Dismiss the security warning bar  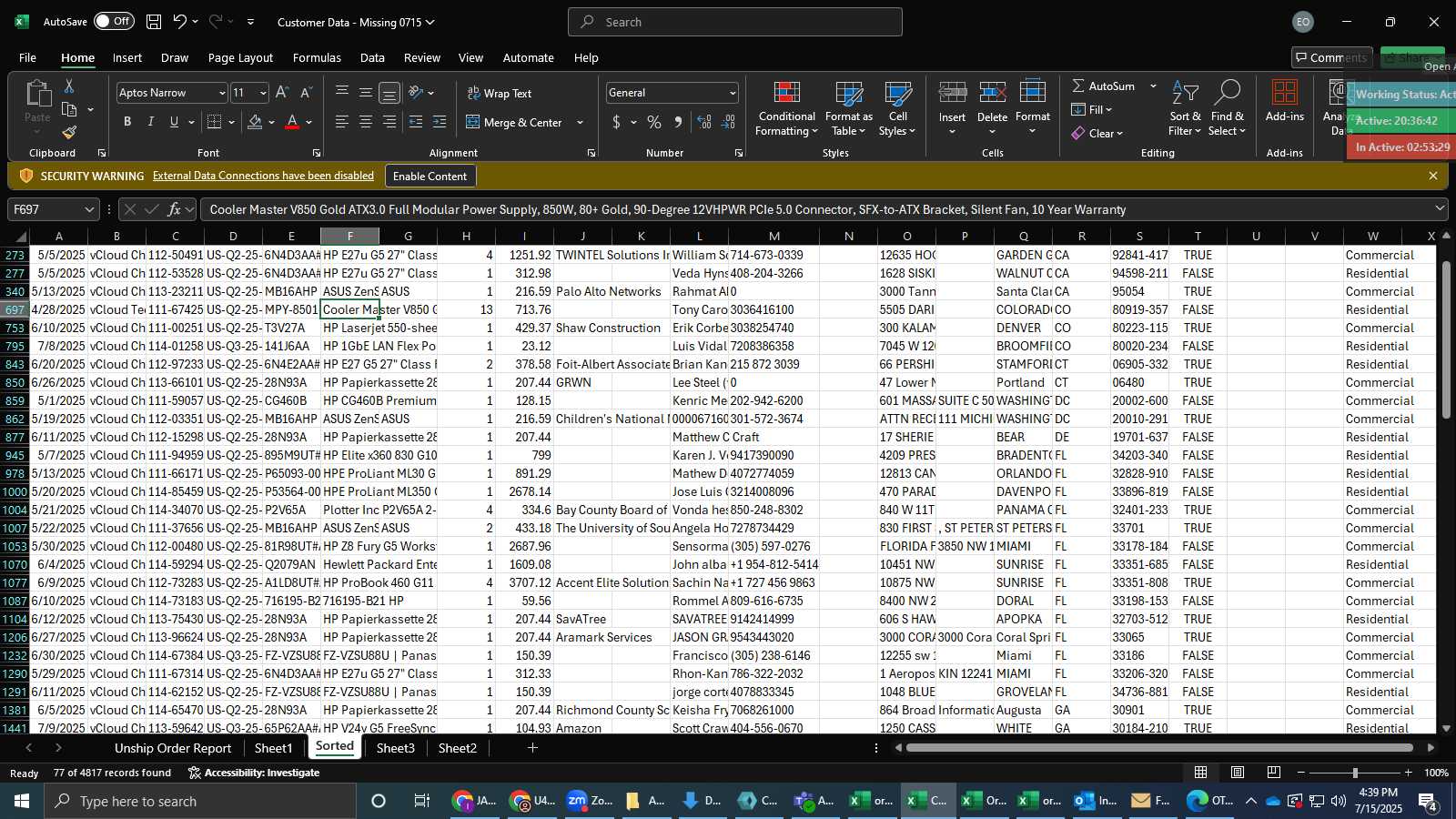point(1433,176)
